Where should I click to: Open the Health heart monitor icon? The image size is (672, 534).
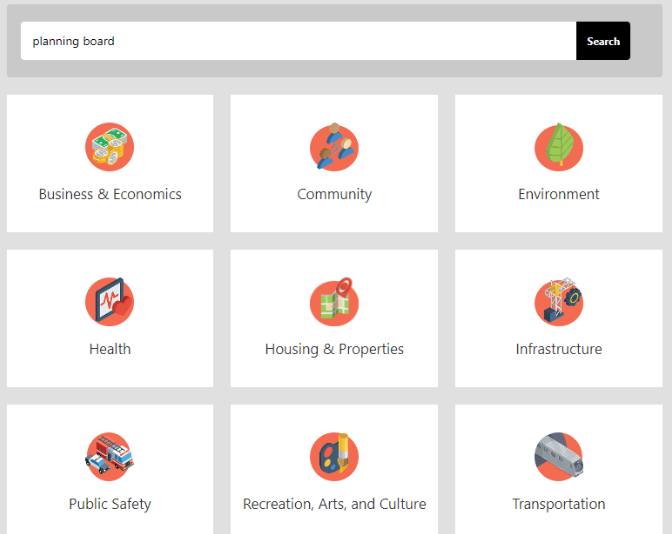coord(110,302)
